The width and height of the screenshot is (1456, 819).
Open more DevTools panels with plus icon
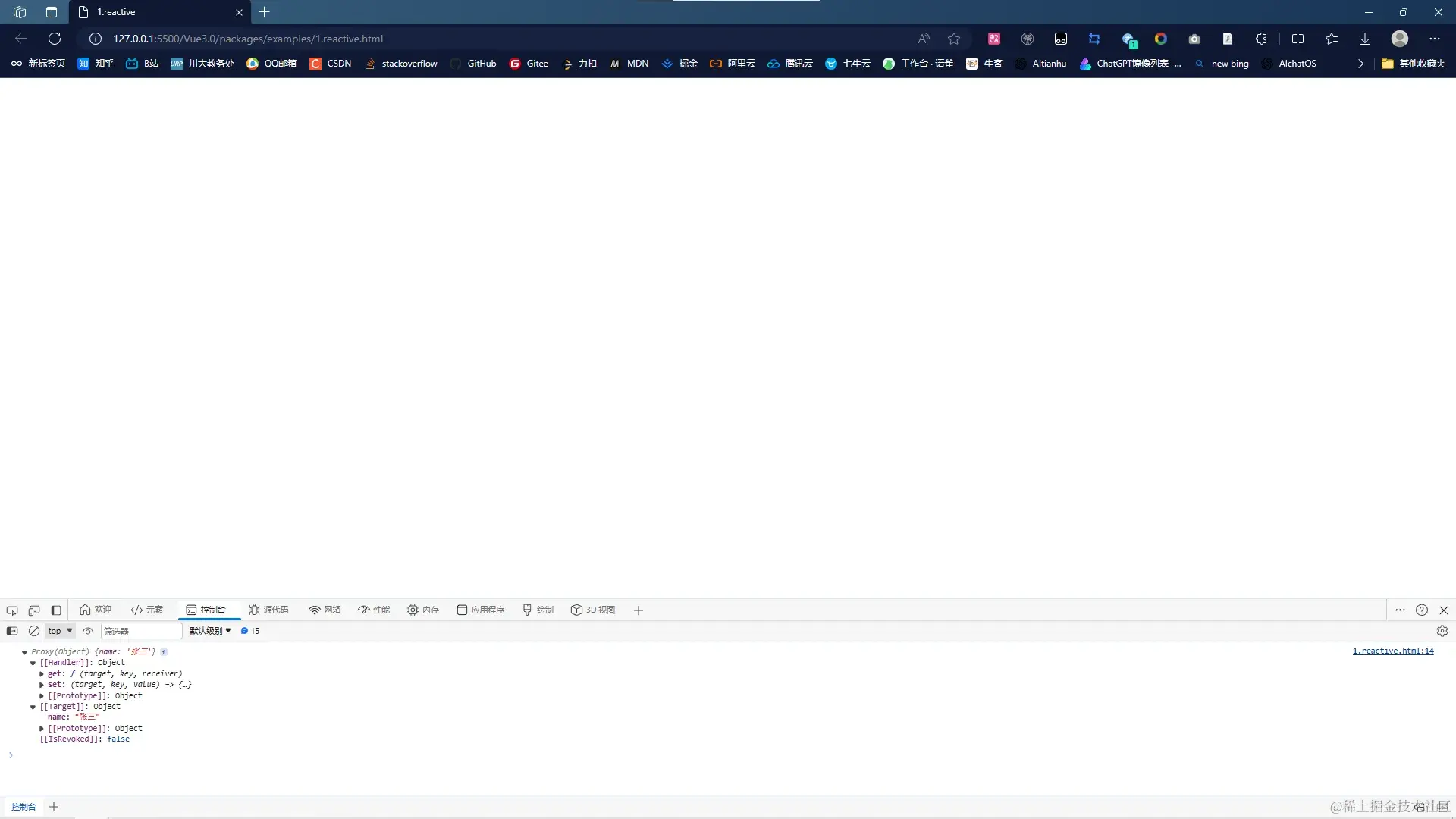point(638,610)
